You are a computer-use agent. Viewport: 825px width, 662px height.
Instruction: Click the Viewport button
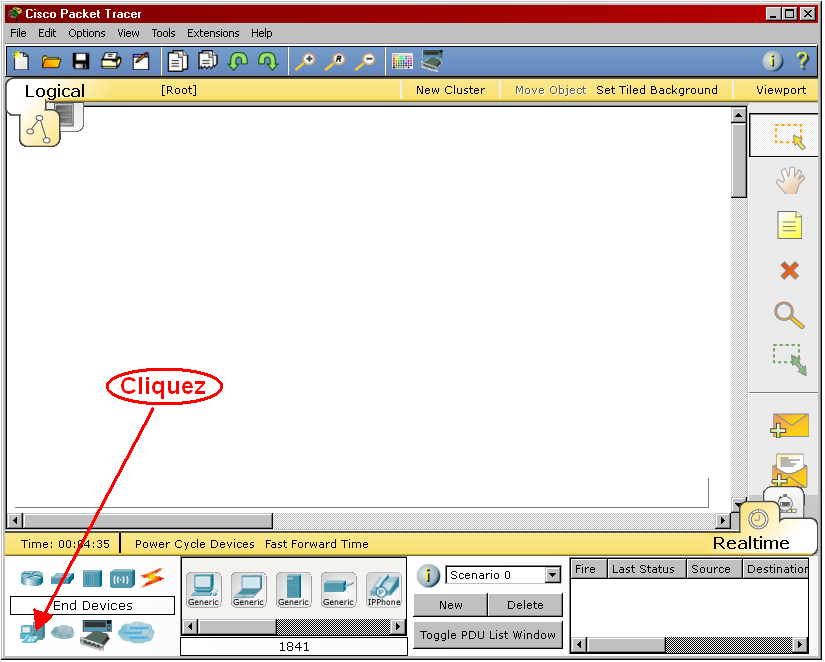(x=781, y=90)
